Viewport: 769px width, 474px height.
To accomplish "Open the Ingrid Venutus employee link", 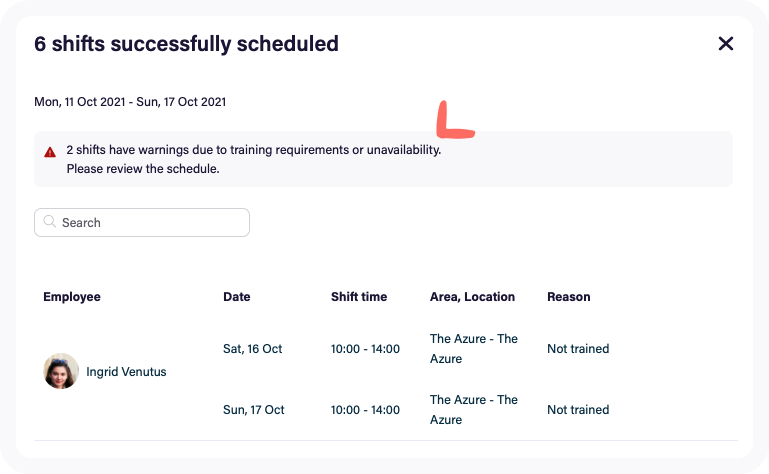I will click(x=126, y=372).
